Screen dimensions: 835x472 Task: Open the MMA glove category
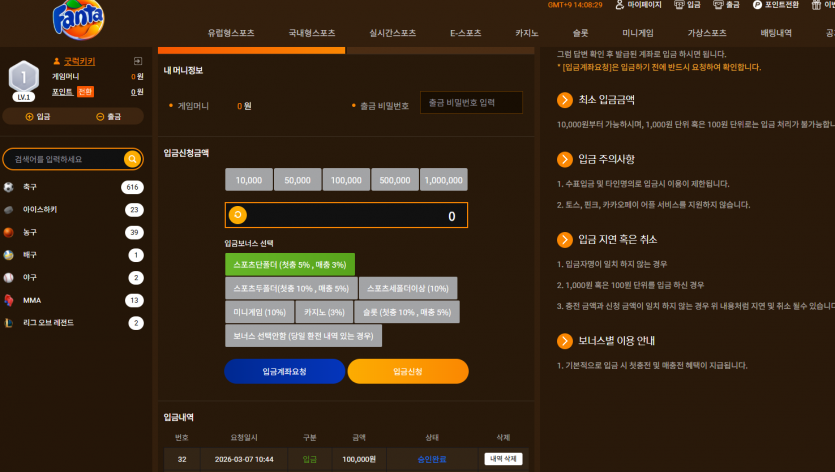tap(9, 300)
